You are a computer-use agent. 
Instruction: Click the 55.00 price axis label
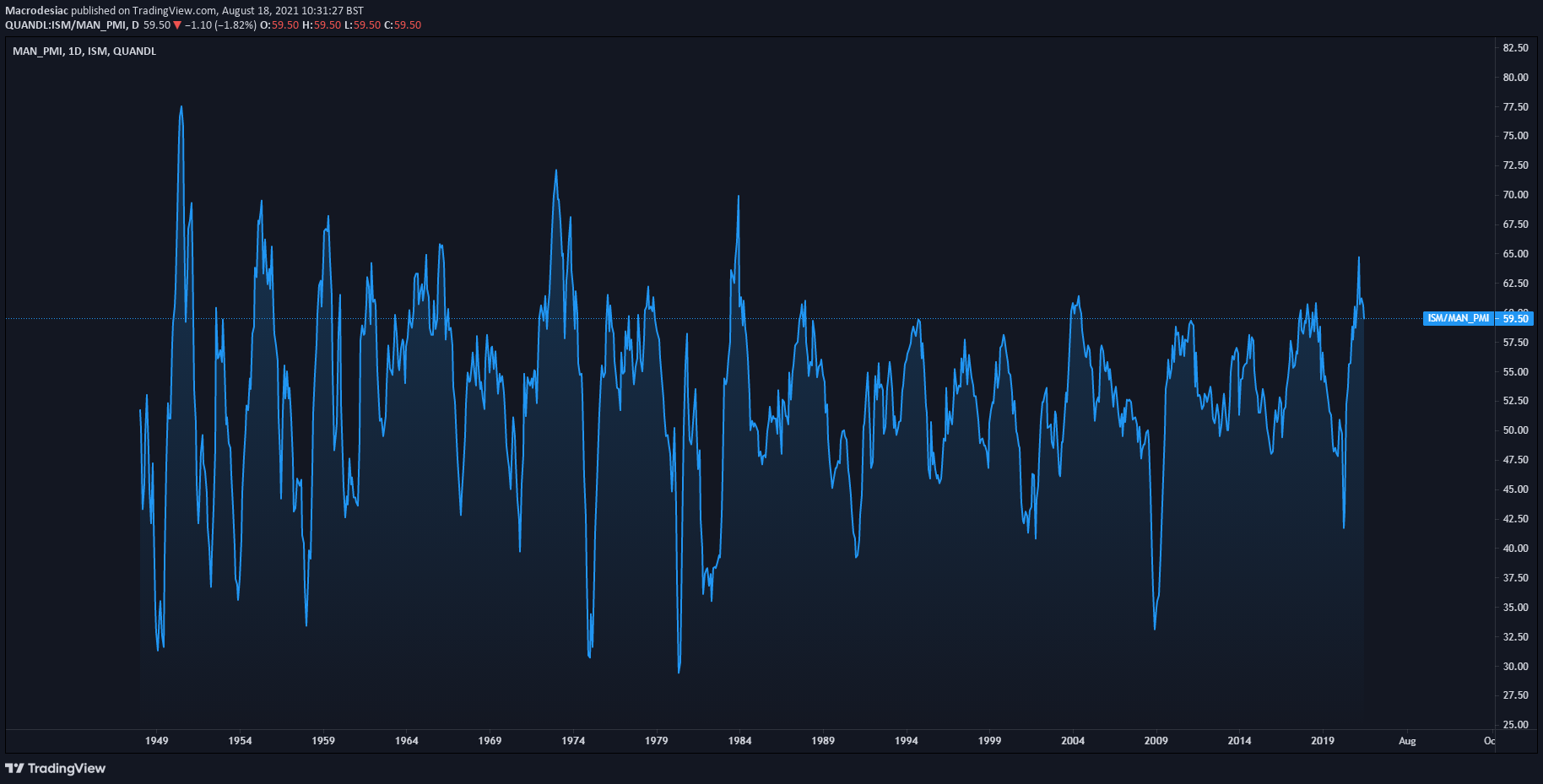[1515, 372]
